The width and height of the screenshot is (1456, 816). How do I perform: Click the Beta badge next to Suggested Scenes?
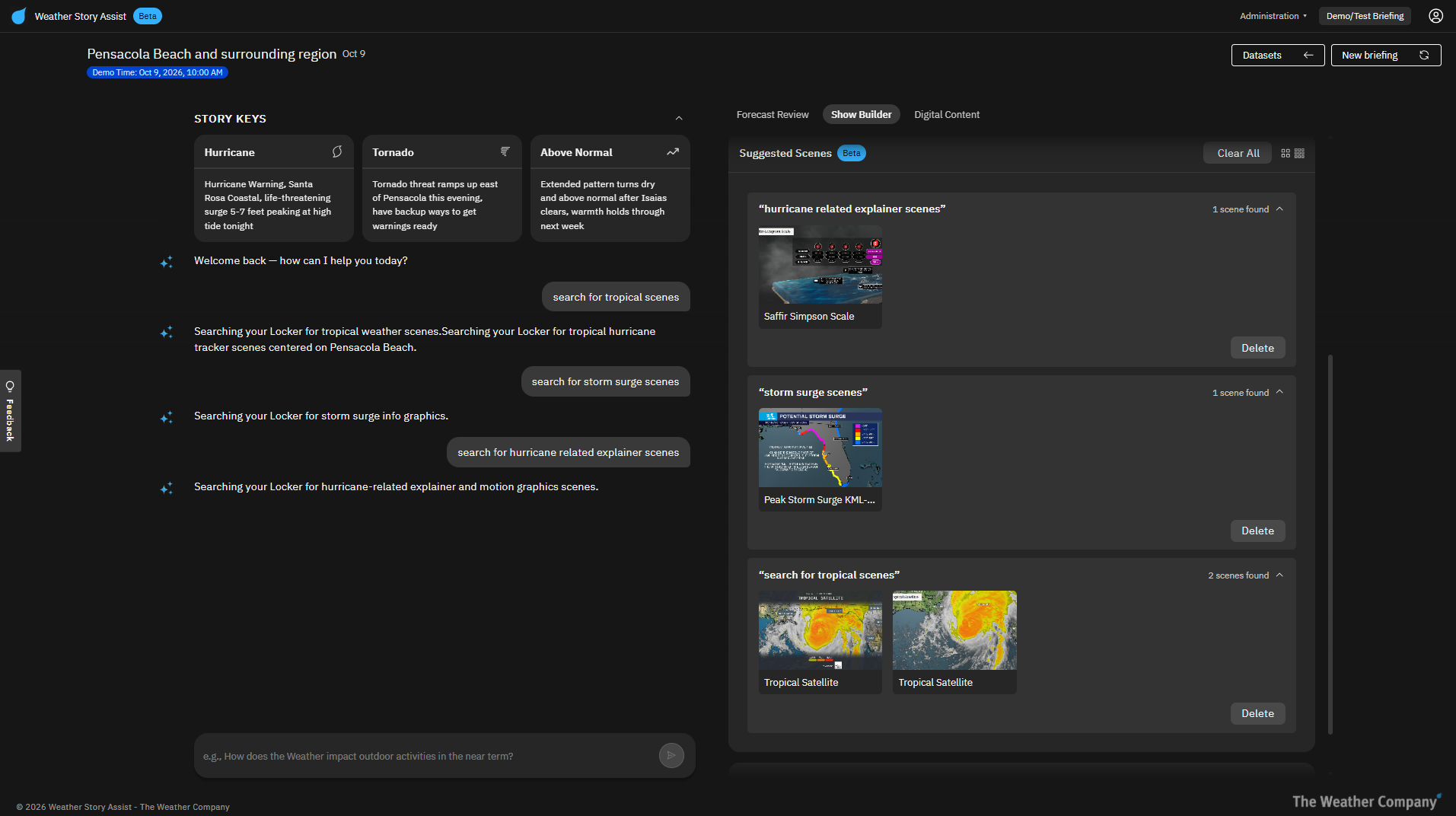point(851,153)
